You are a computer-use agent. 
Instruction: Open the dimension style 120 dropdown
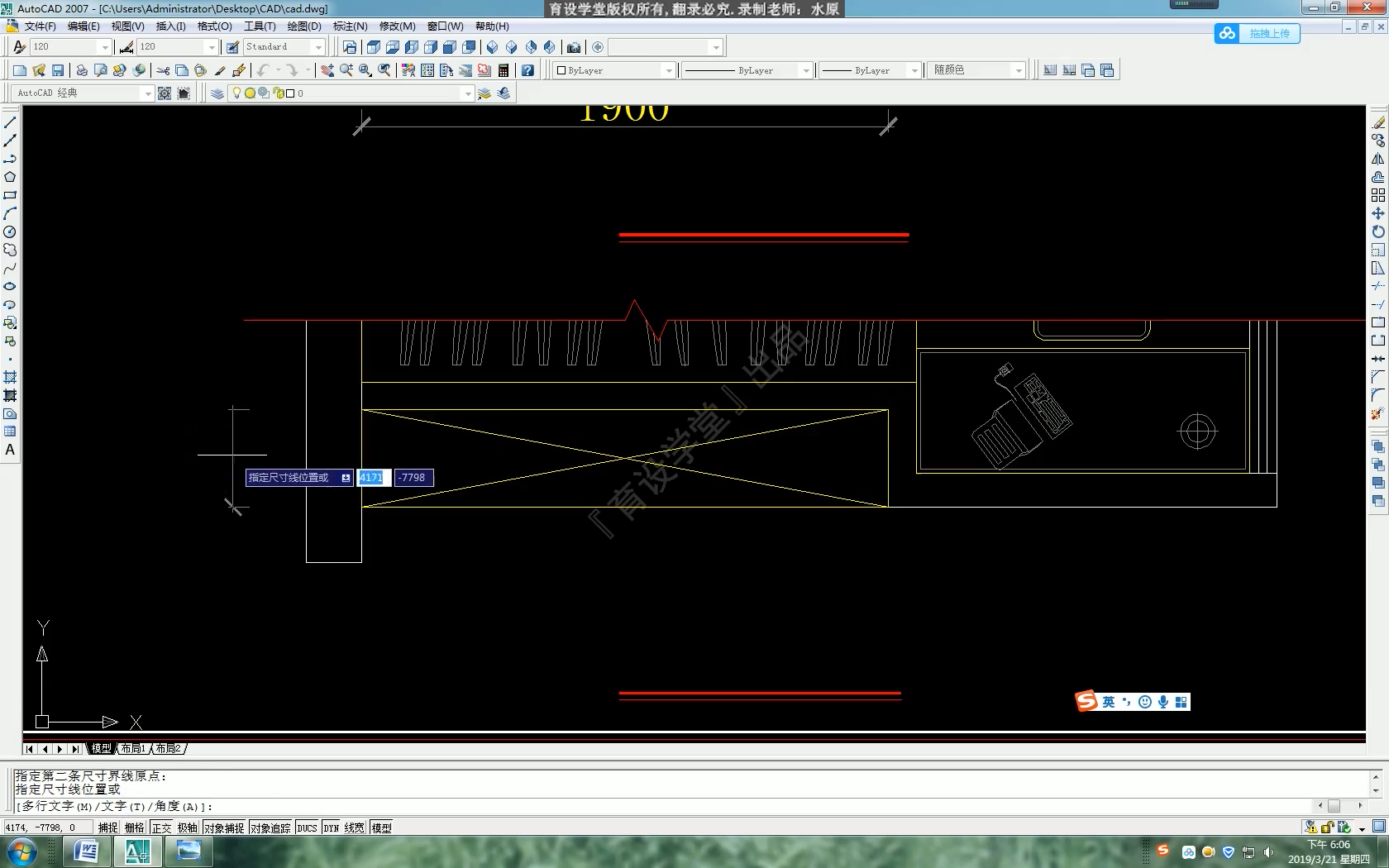212,47
